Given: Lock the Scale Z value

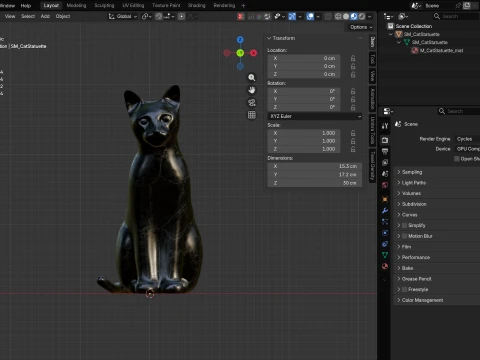Looking at the screenshot, I should [353, 149].
